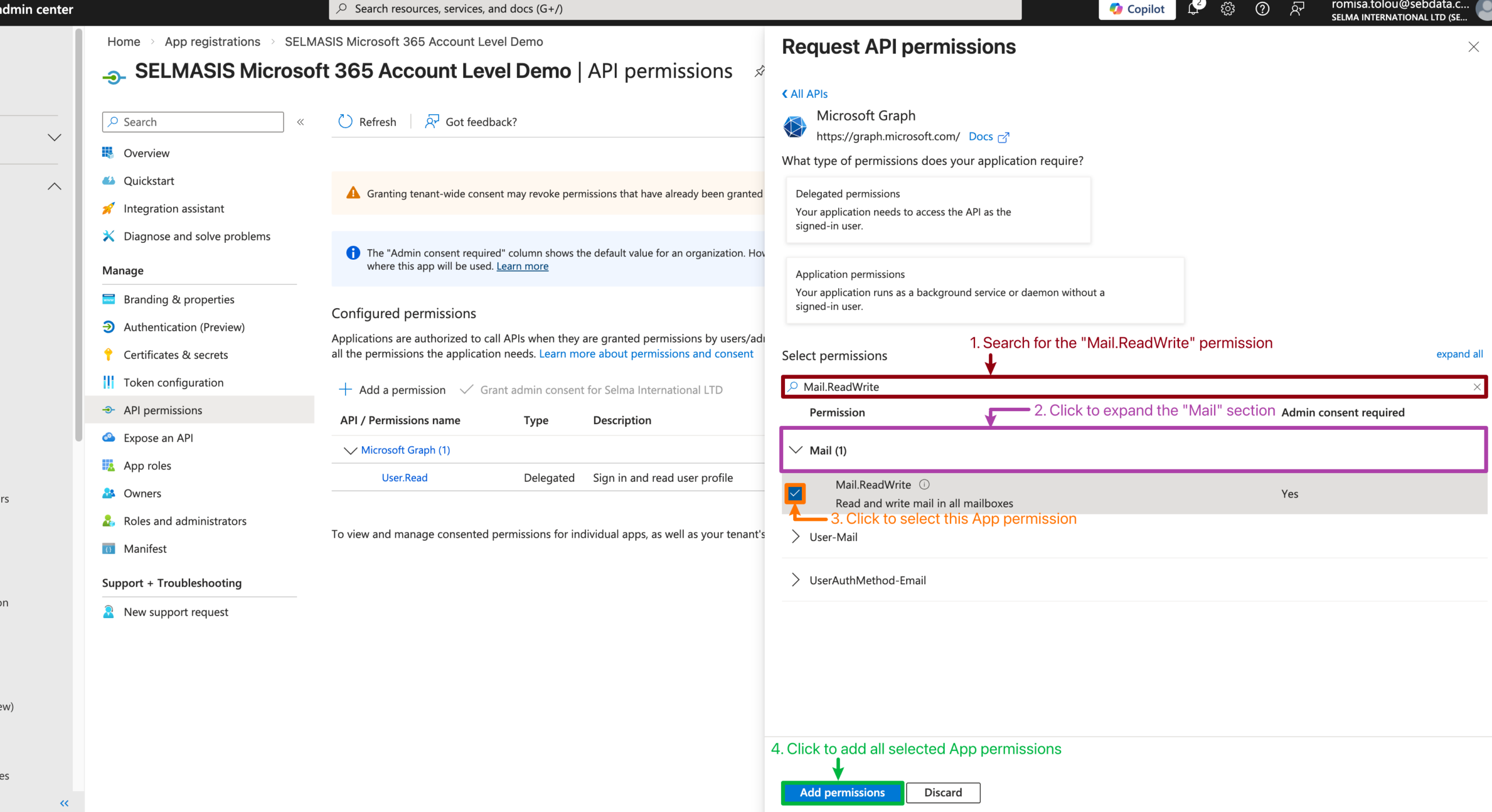Select the Application permissions option card
This screenshot has width=1492, height=812.
click(x=984, y=290)
